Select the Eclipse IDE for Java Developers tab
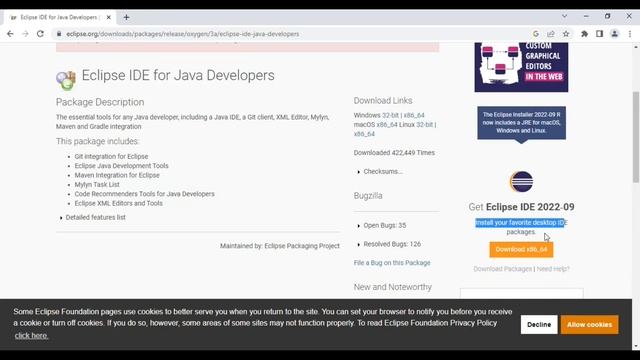Image resolution: width=640 pixels, height=360 pixels. (x=60, y=17)
